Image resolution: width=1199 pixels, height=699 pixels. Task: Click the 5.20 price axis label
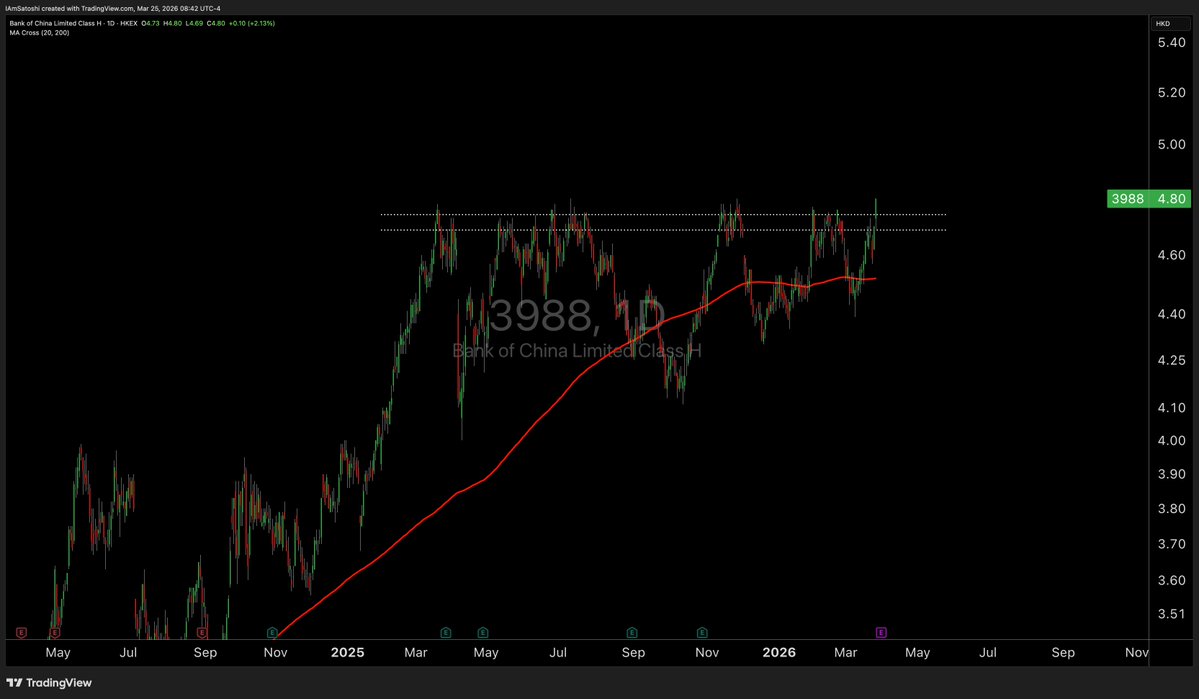[x=1171, y=93]
